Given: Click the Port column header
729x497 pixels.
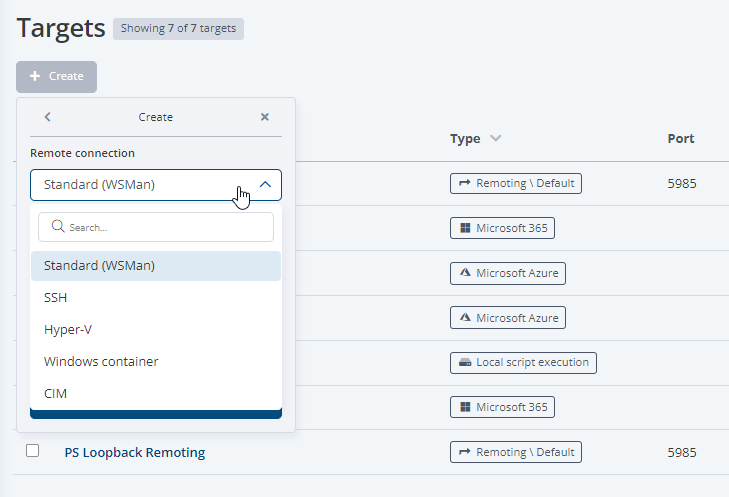Looking at the screenshot, I should click(x=681, y=139).
